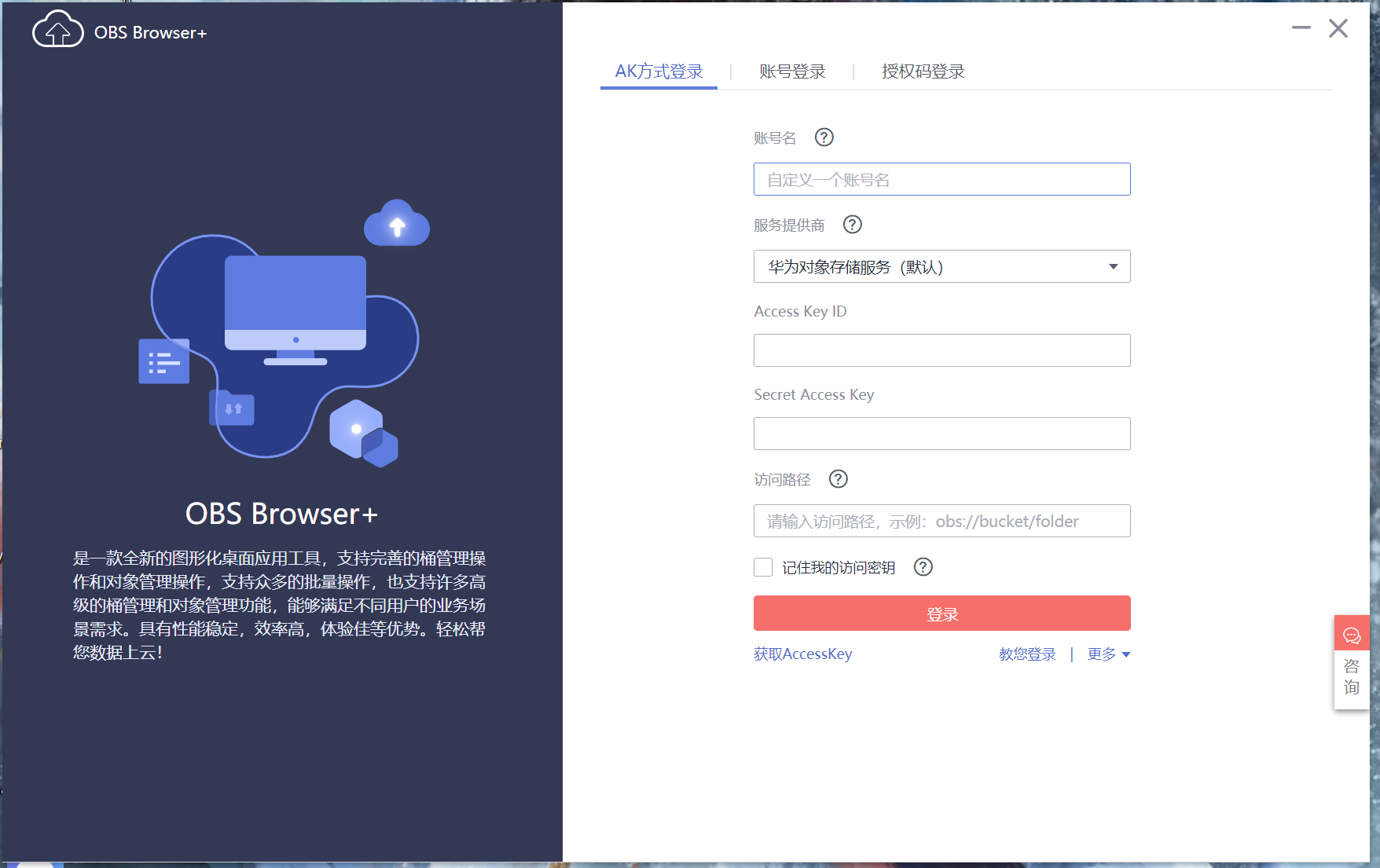
Task: Select the 授权码登录 tab
Action: 922,71
